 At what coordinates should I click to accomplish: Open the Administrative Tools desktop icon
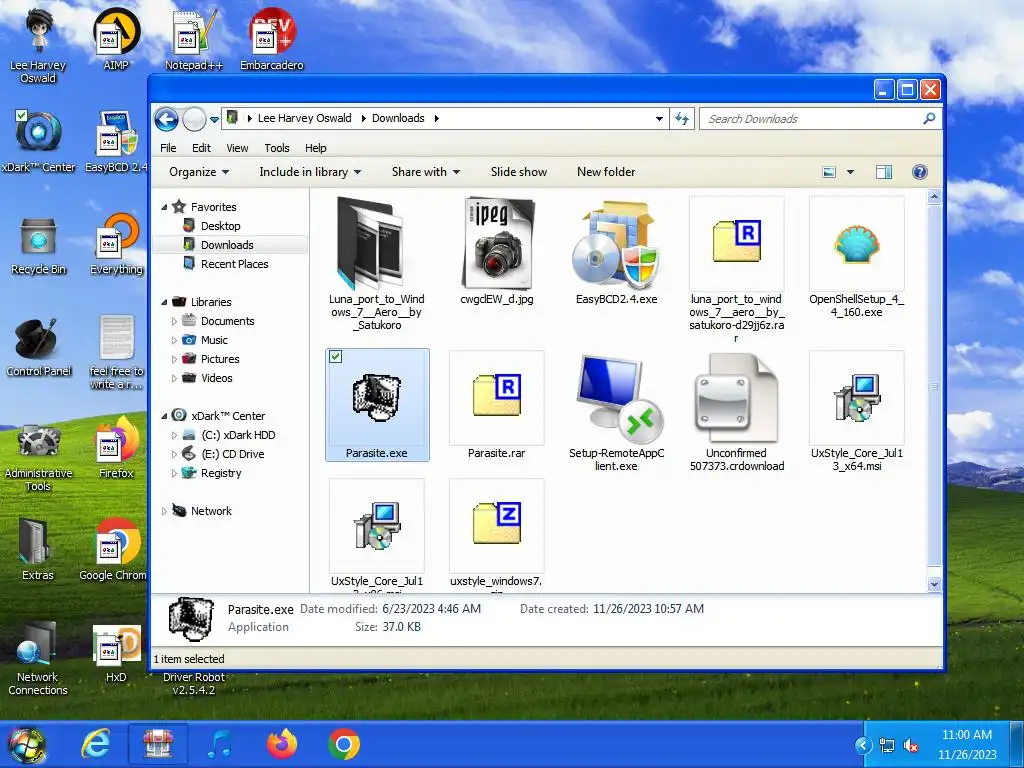39,457
